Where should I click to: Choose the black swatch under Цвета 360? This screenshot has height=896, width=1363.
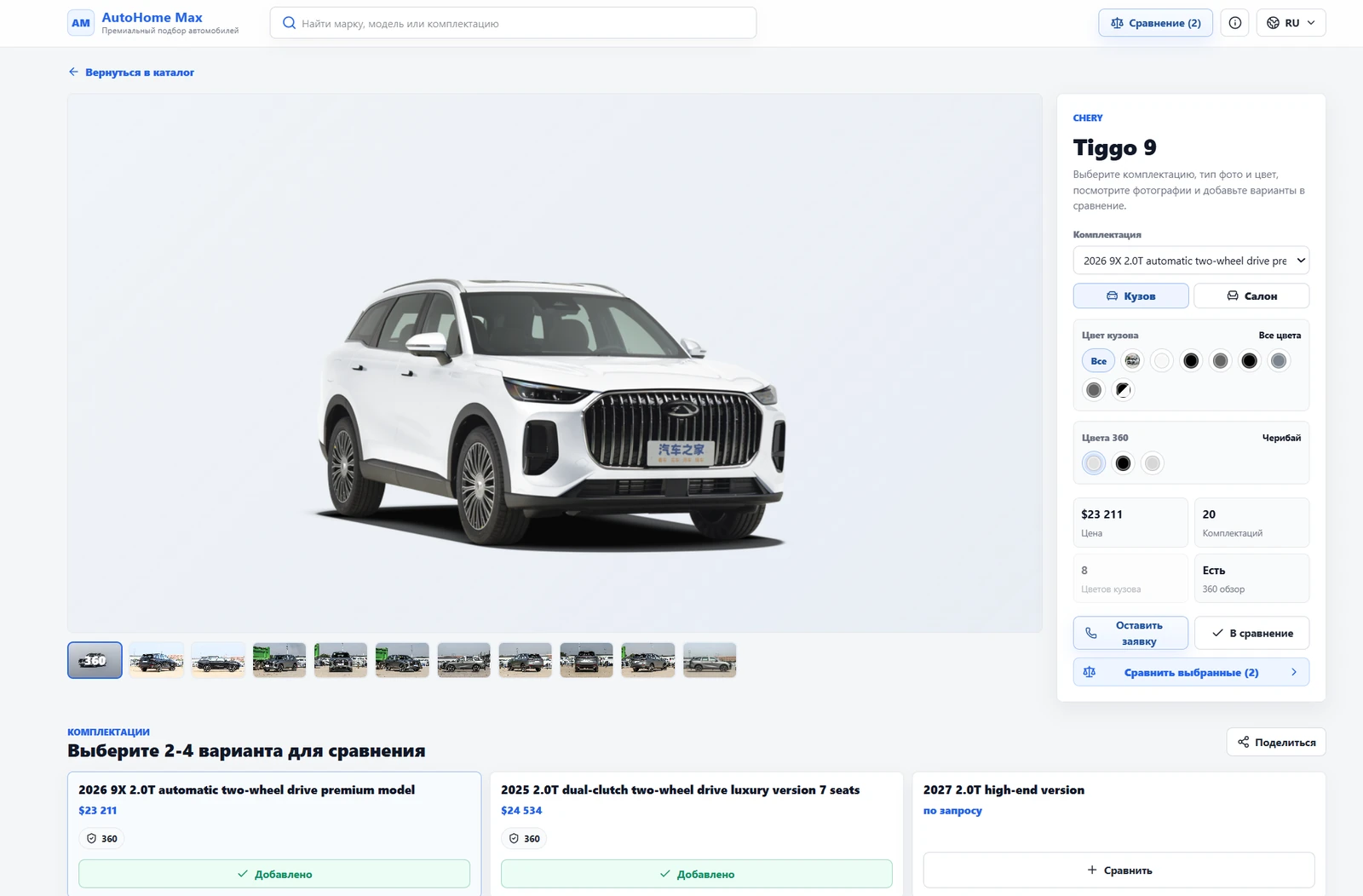coord(1123,463)
